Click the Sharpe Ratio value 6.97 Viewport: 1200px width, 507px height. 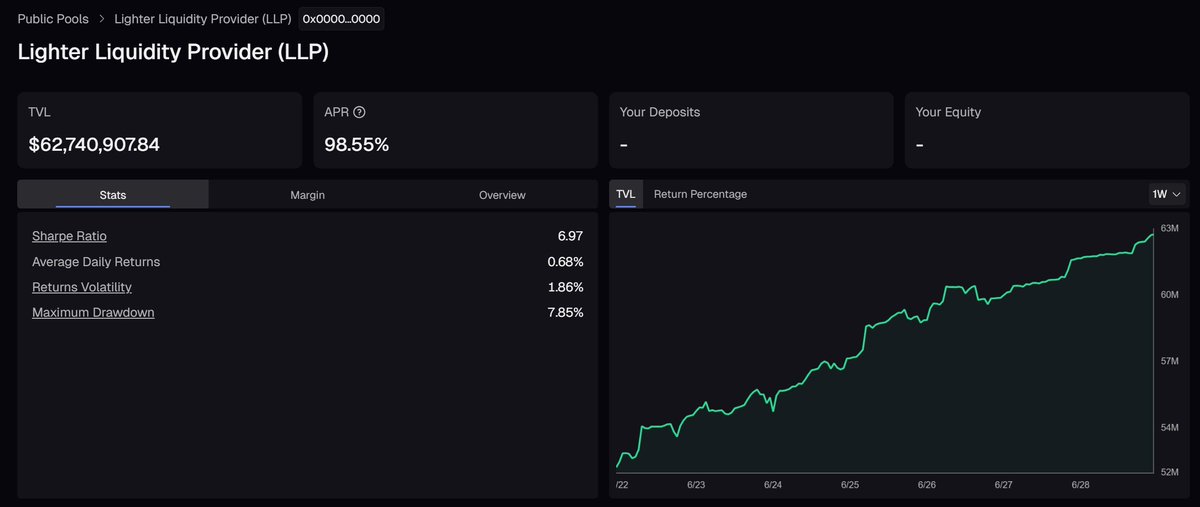570,236
